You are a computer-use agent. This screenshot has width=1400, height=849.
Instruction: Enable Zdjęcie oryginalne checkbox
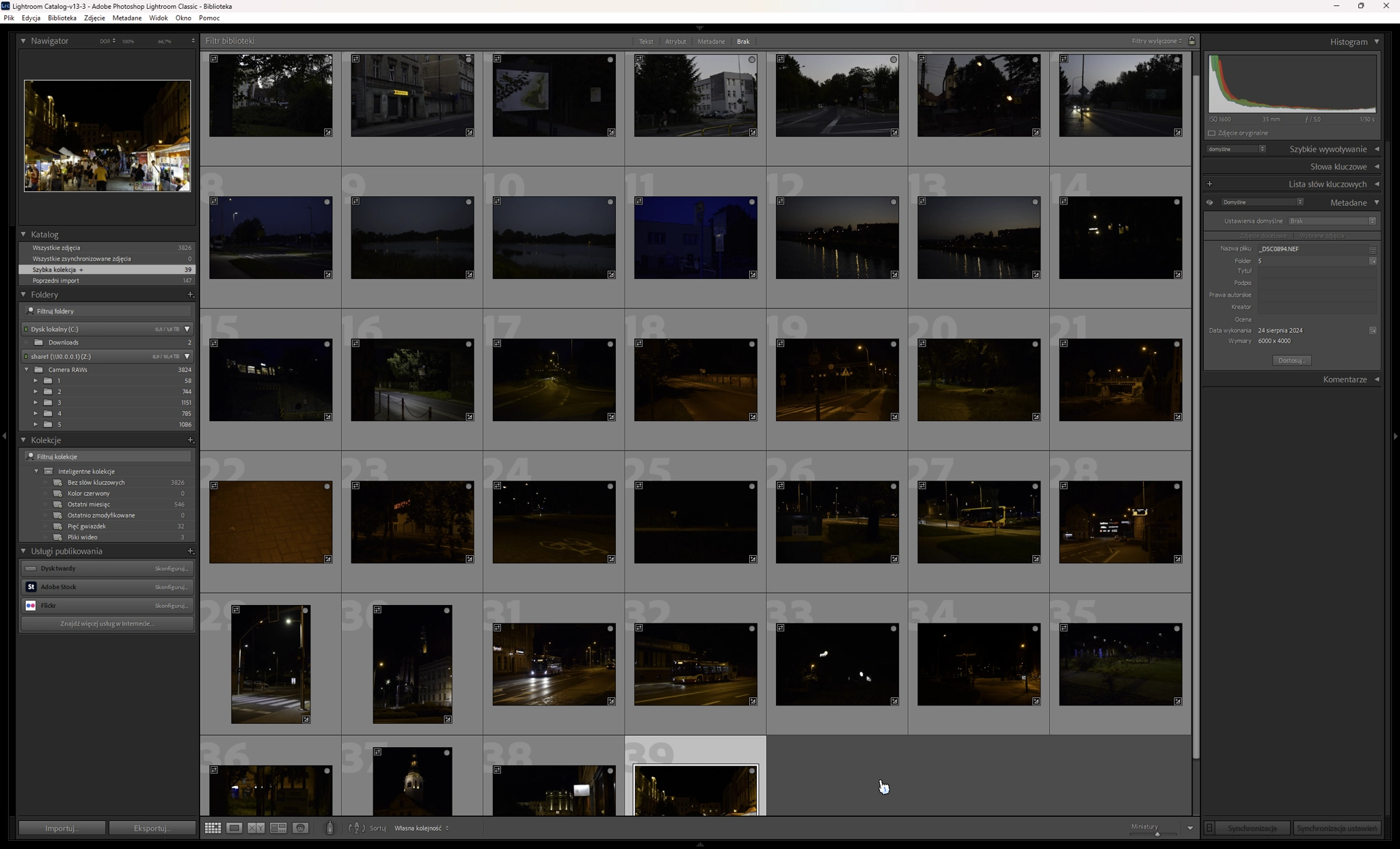pos(1211,133)
